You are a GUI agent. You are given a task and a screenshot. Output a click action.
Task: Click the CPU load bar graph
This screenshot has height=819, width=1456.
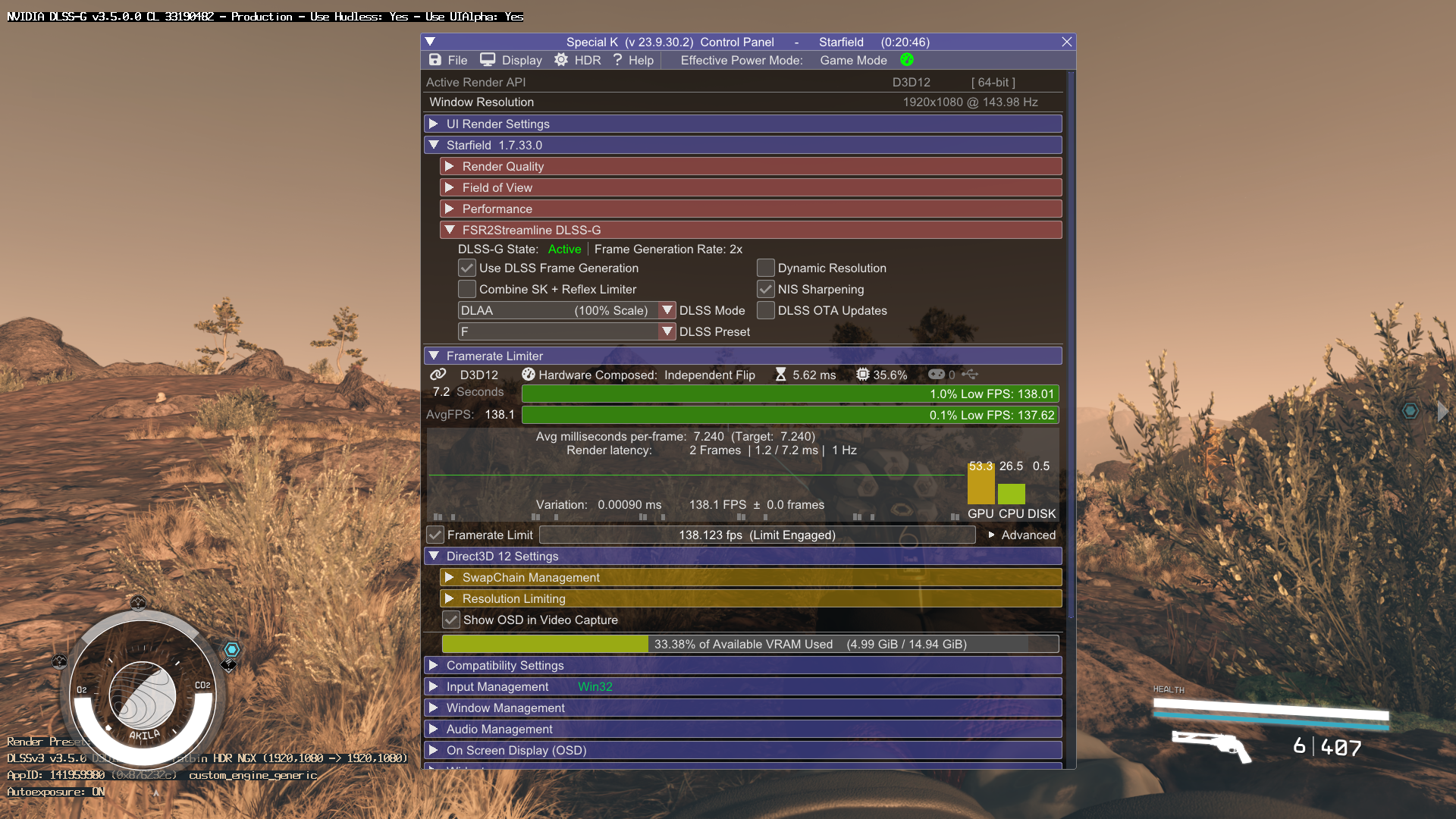point(1012,494)
